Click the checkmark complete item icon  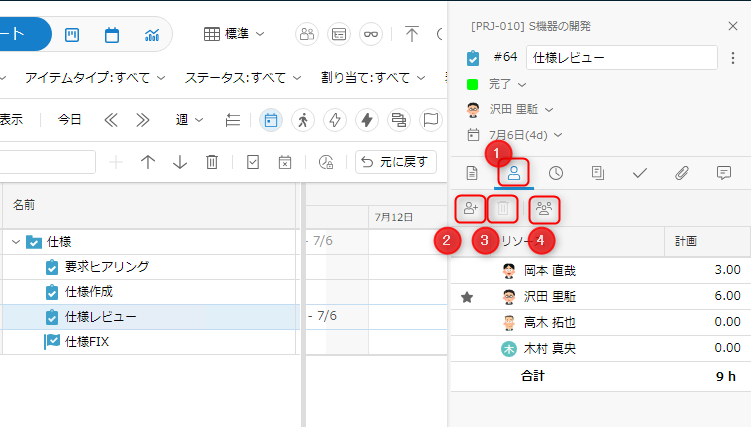click(253, 162)
